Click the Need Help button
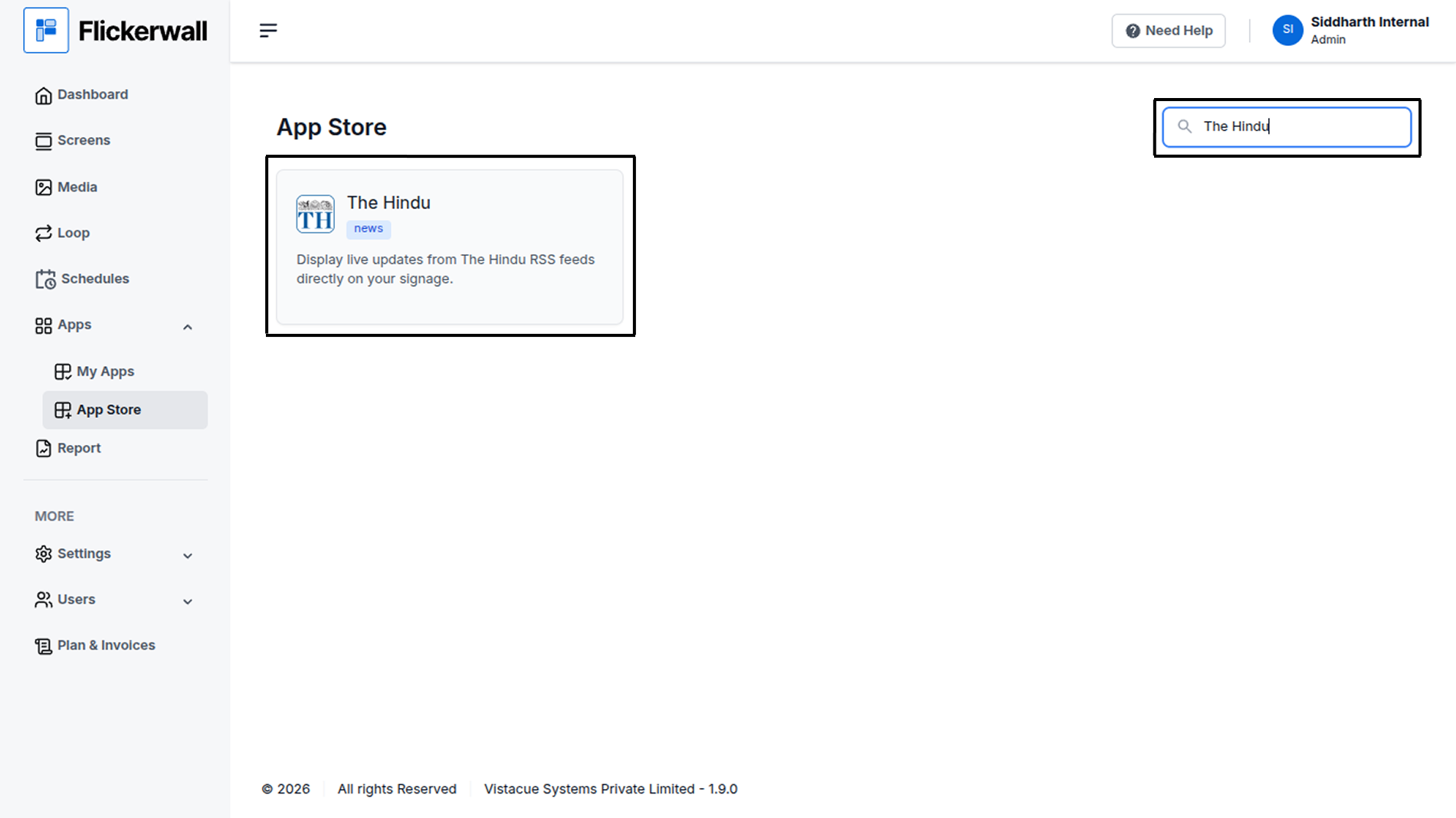 click(1169, 31)
